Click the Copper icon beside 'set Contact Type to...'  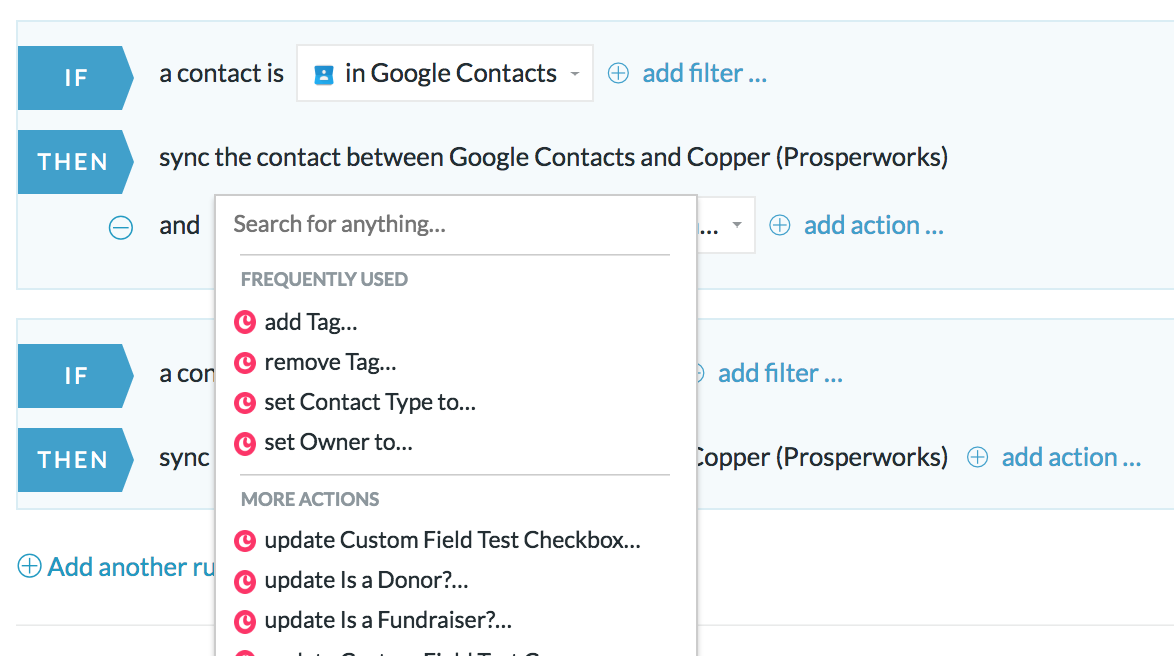pyautogui.click(x=245, y=403)
